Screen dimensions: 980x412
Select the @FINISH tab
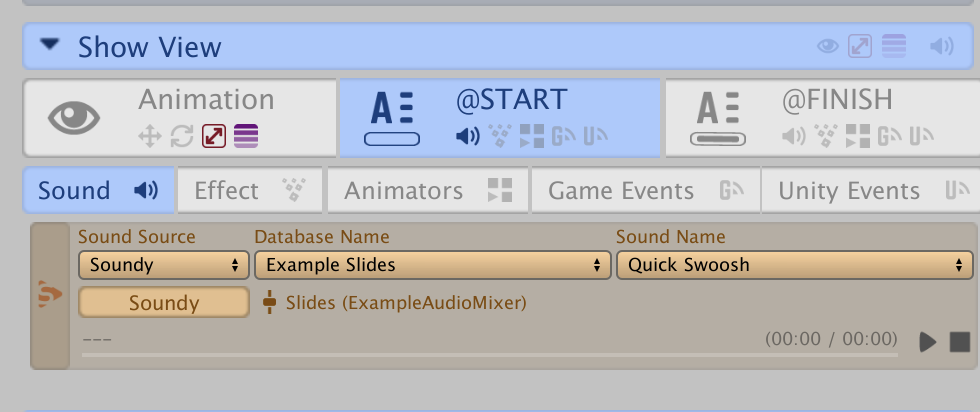coord(820,118)
